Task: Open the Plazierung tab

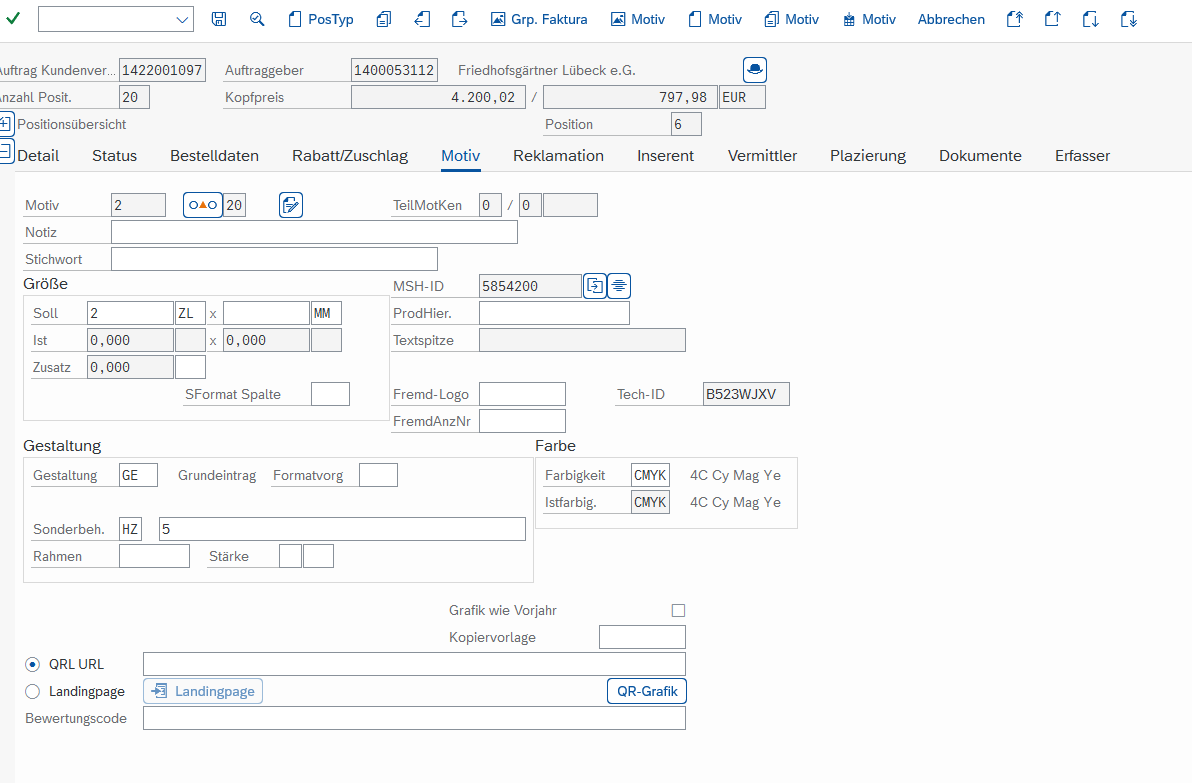Action: [x=868, y=156]
